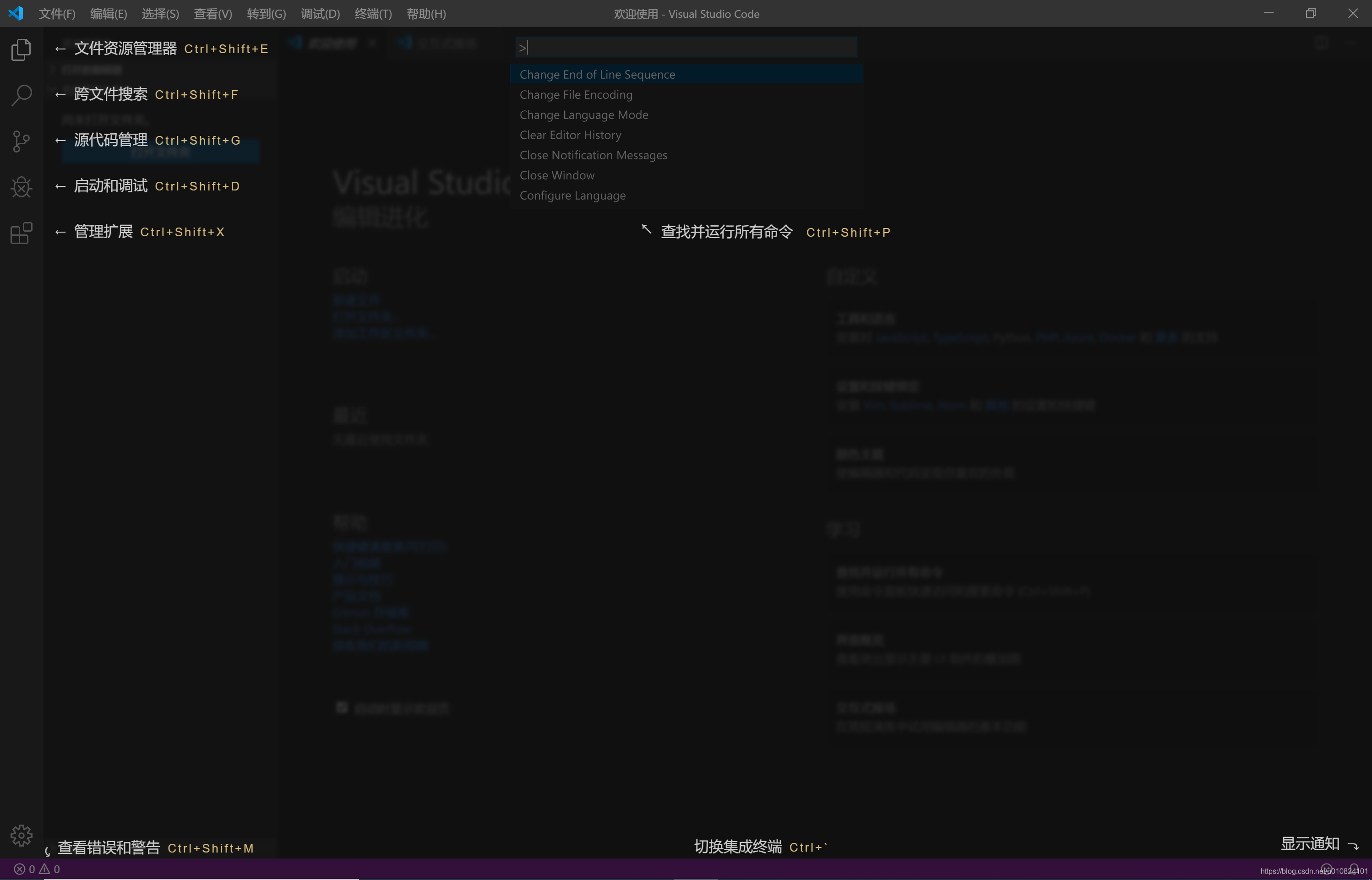Select 'Clear Editor History' command
The width and height of the screenshot is (1372, 880).
pos(686,135)
